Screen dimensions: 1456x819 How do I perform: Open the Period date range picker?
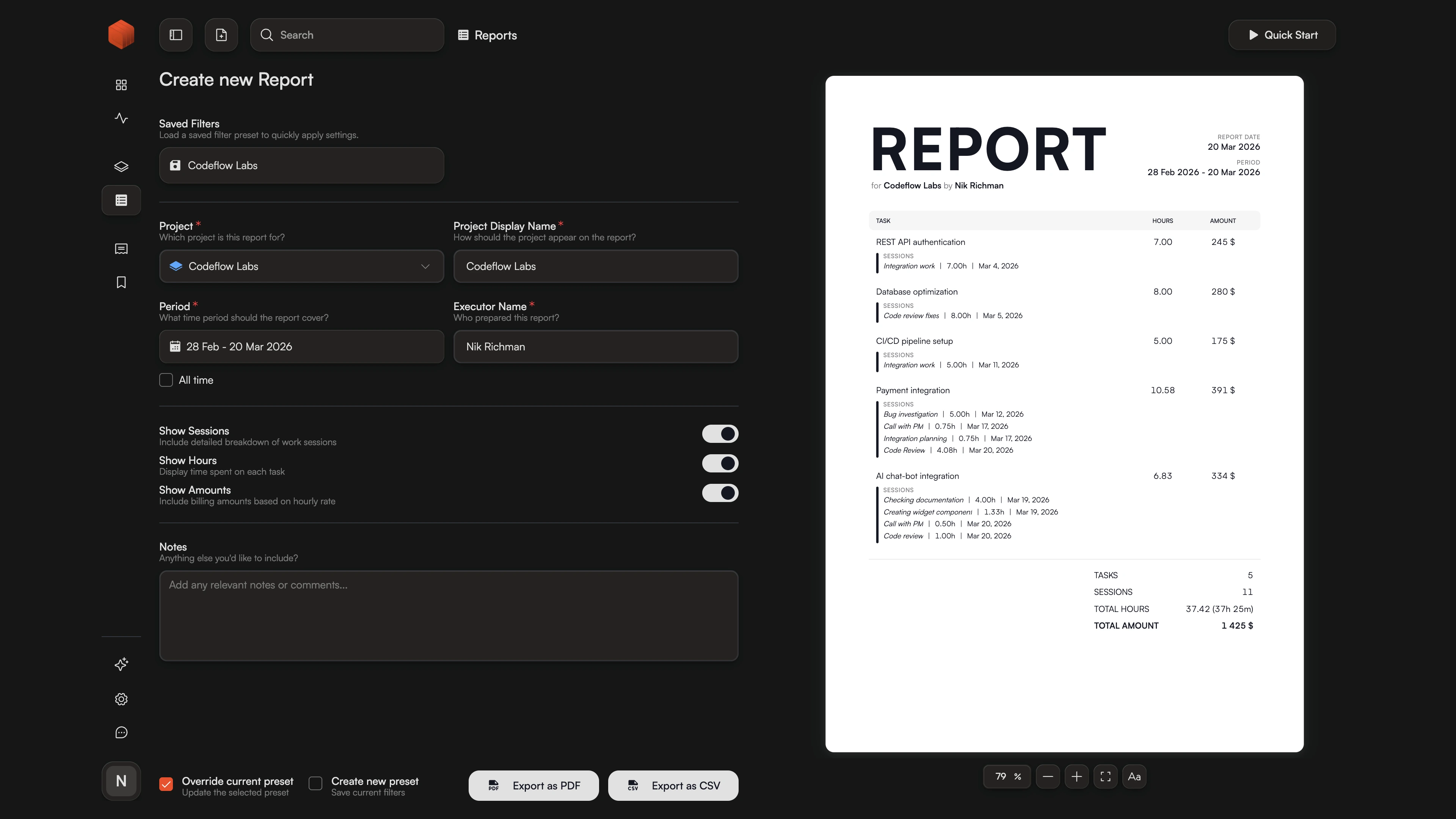301,347
